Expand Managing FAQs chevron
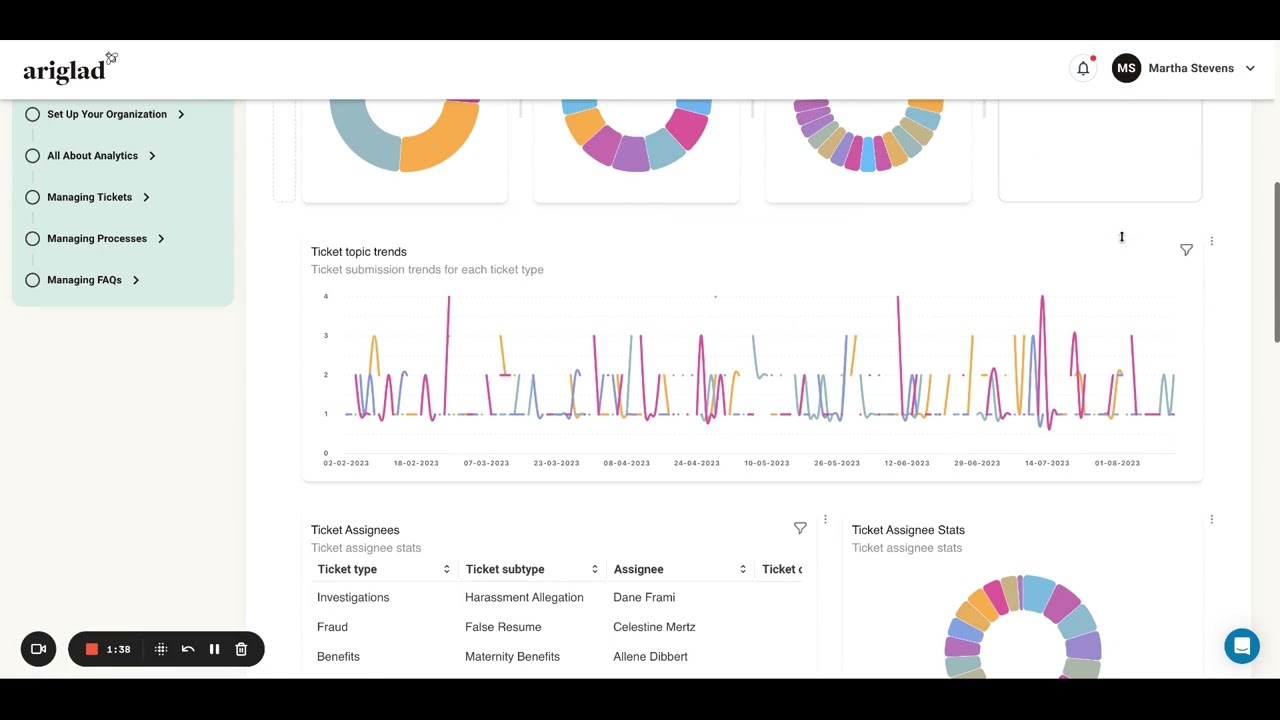This screenshot has width=1280, height=720. tap(136, 280)
